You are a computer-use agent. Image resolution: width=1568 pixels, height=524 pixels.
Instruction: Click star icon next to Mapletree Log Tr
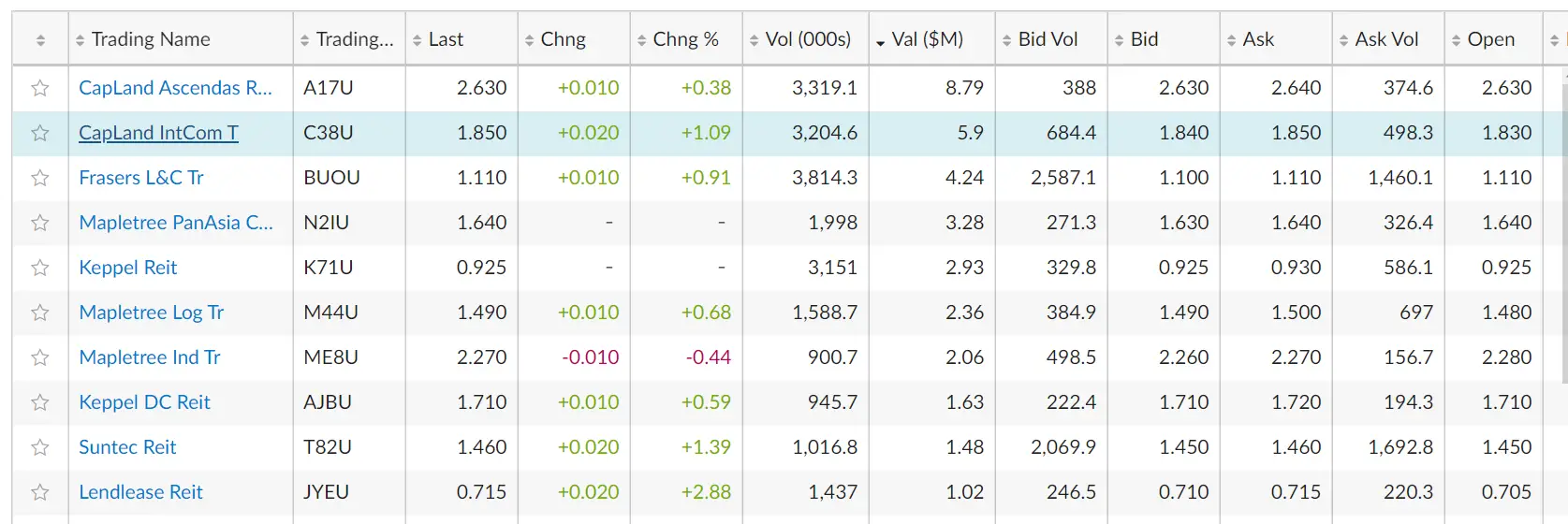(x=39, y=313)
